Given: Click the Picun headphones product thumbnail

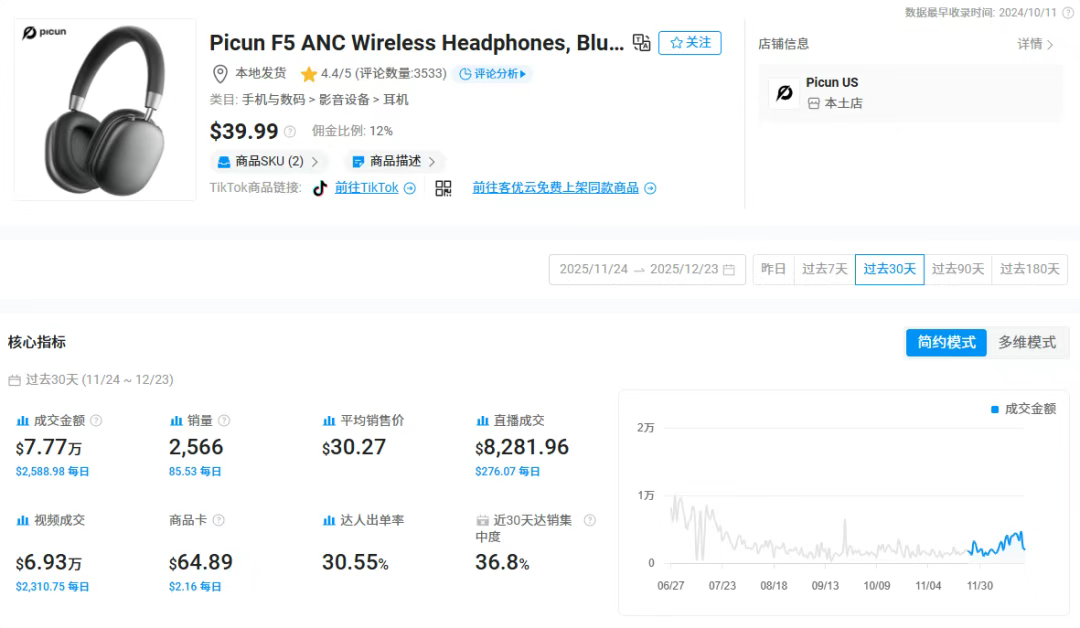Looking at the screenshot, I should coord(105,110).
